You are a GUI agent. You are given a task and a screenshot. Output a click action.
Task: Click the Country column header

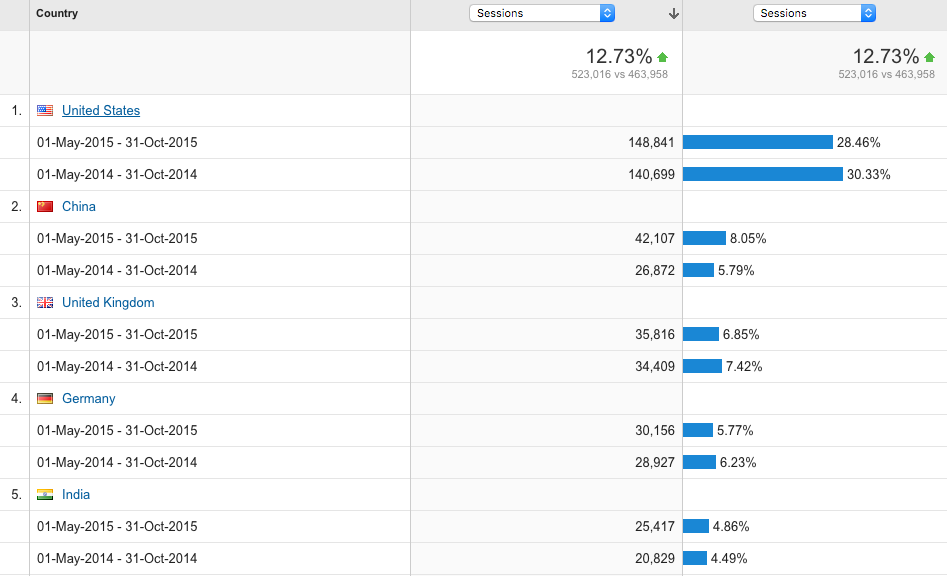pyautogui.click(x=57, y=14)
